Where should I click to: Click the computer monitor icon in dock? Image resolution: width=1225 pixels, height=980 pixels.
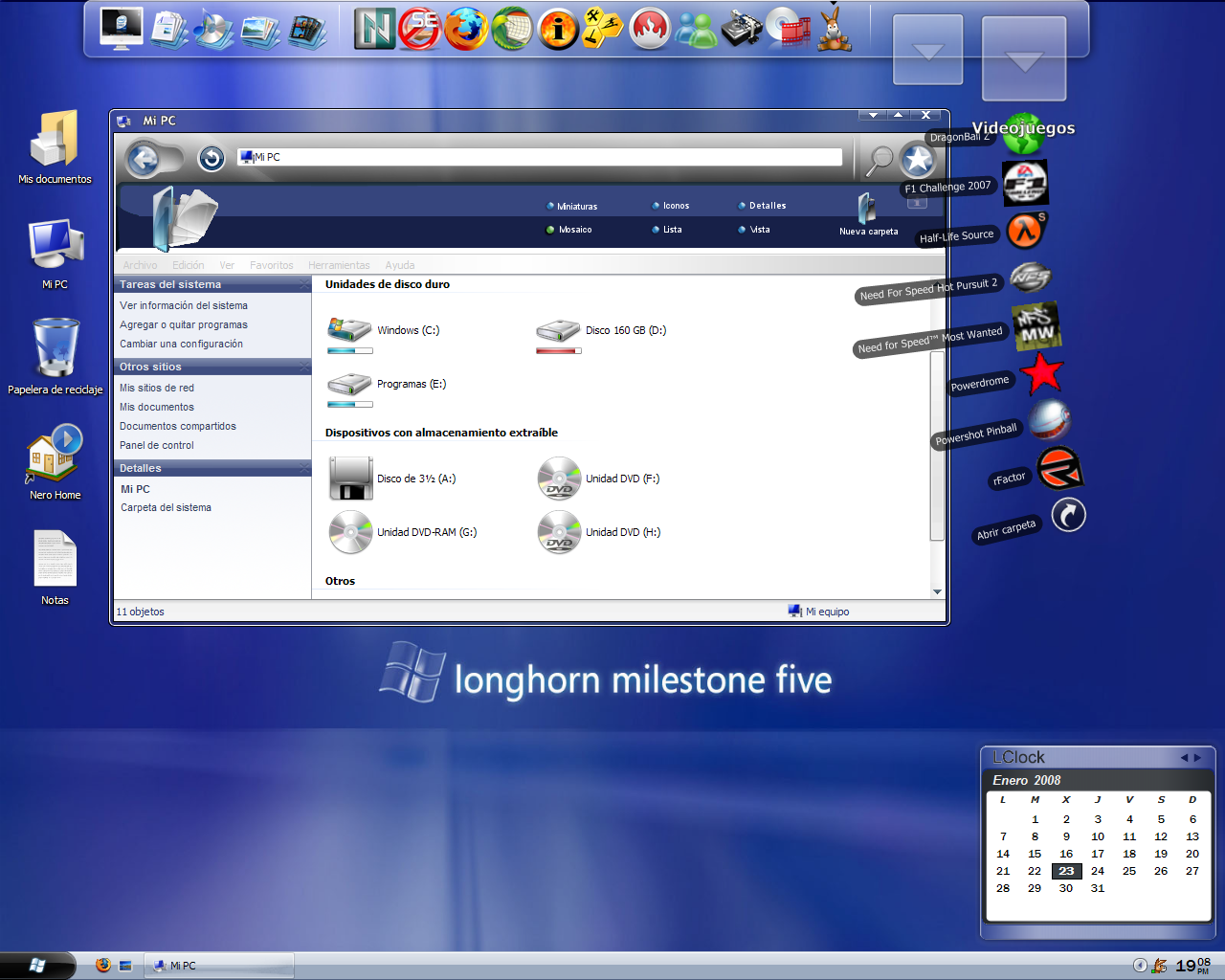pos(122,29)
